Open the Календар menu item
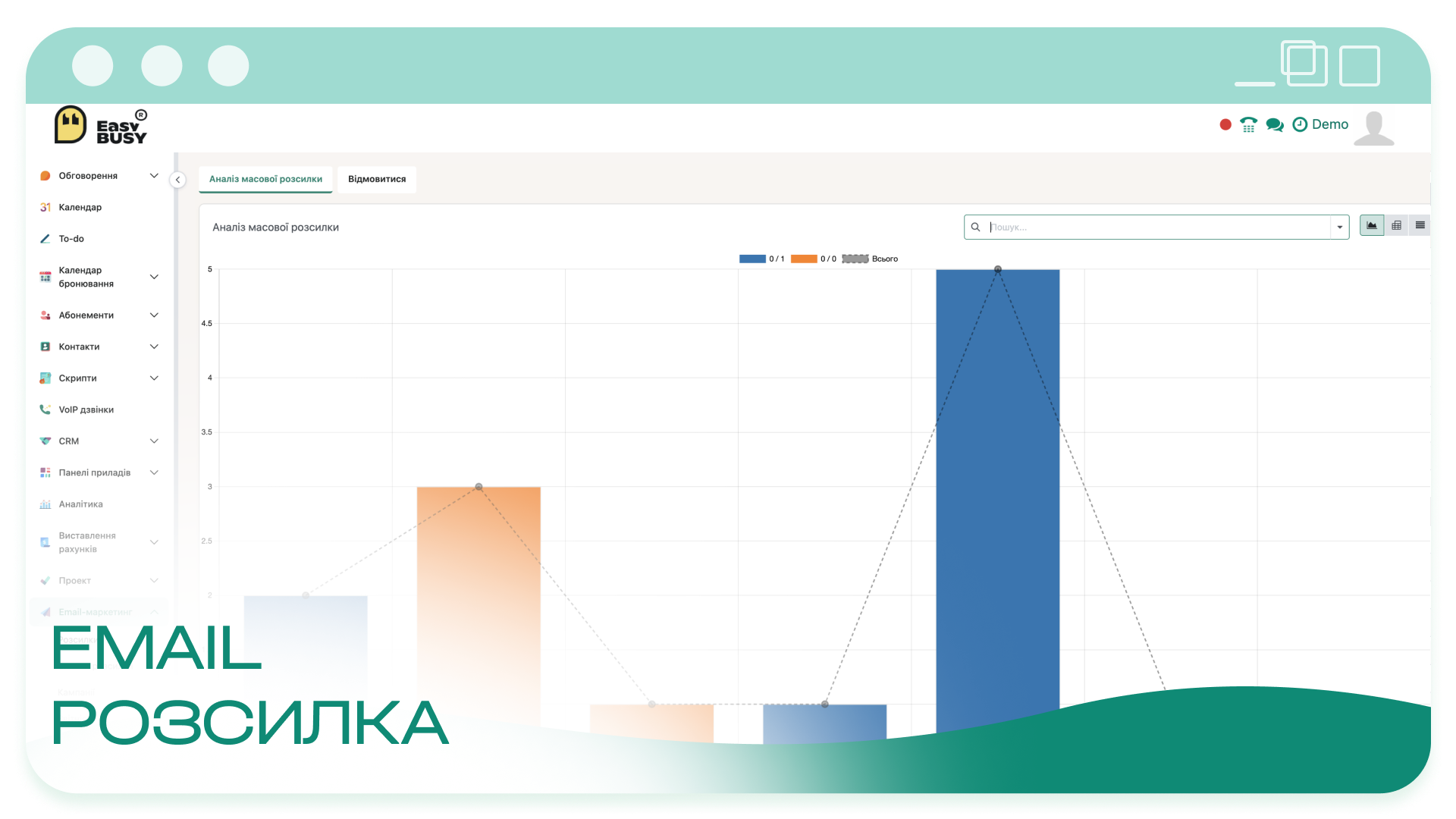The image size is (1456, 819). (x=80, y=207)
